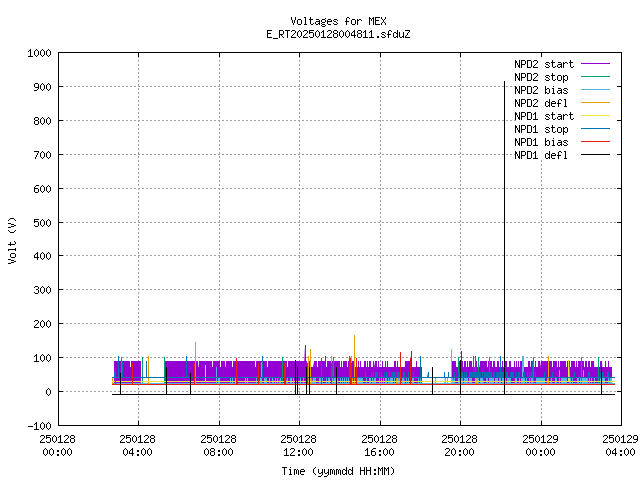Screen dimensions: 640x480
Task: Click the yellow NPD1 start legend line
Action: 595,116
